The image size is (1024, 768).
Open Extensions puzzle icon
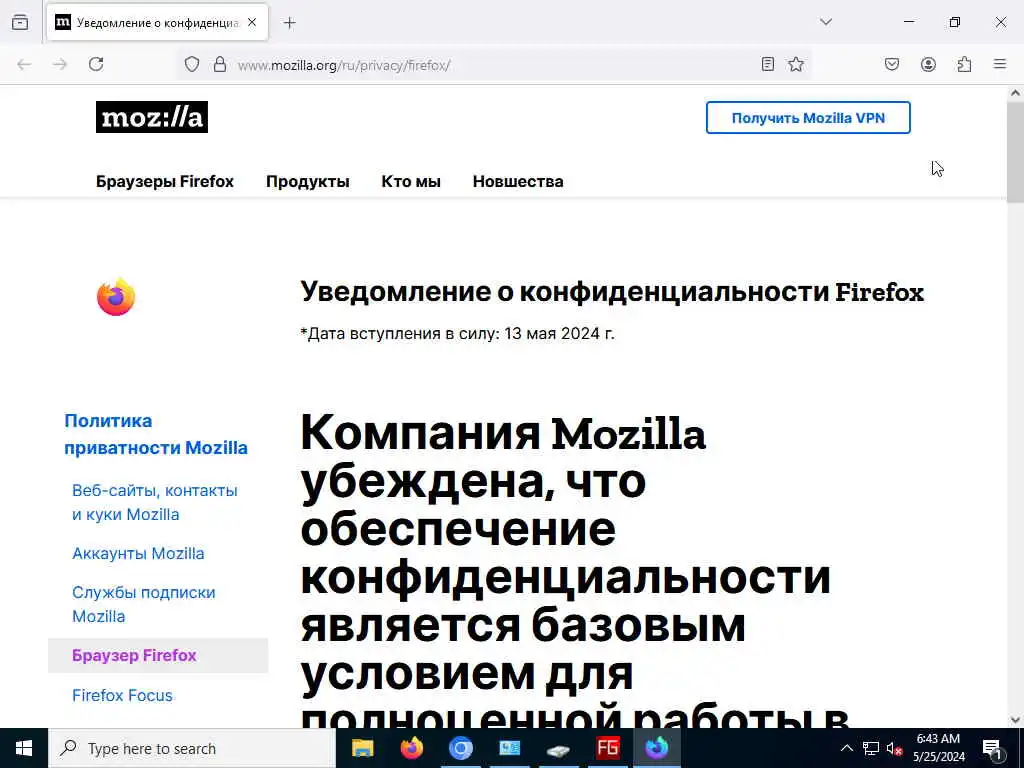(x=964, y=64)
